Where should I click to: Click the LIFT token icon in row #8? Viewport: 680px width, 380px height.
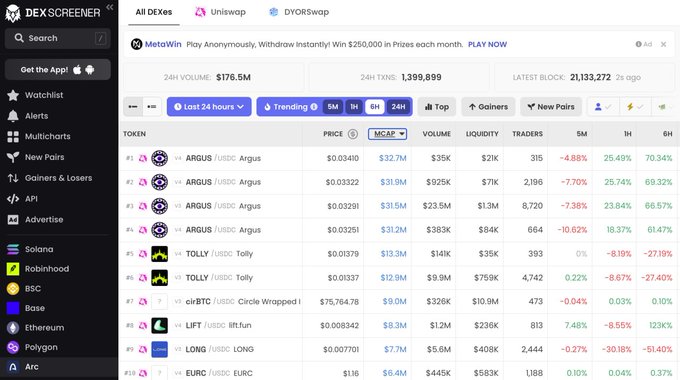[160, 325]
